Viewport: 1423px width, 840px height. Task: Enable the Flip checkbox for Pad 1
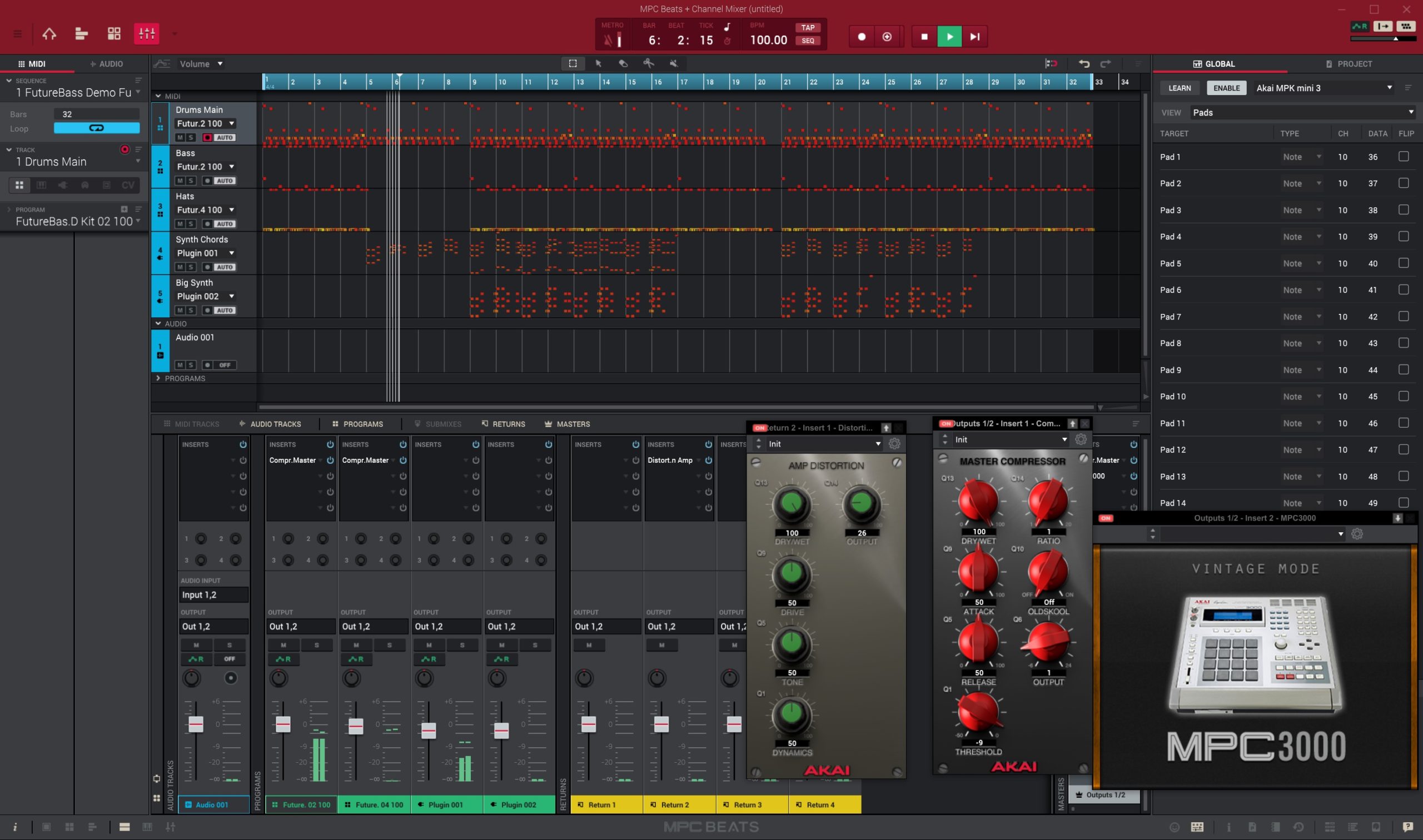point(1402,156)
